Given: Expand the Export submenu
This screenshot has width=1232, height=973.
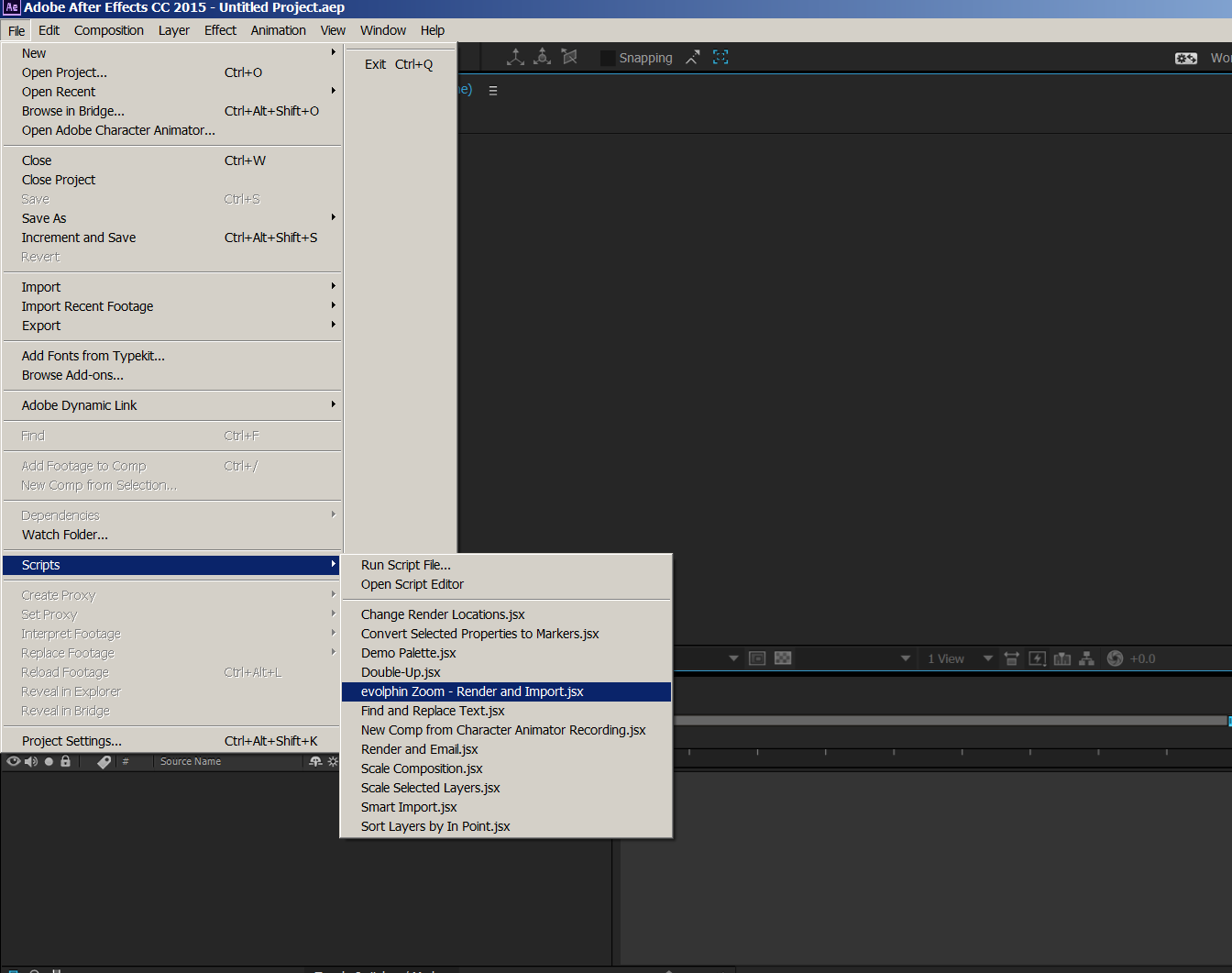Looking at the screenshot, I should coord(171,326).
